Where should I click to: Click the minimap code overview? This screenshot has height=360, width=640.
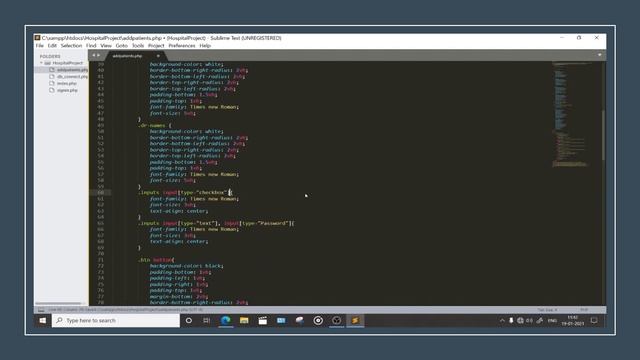pyautogui.click(x=572, y=114)
